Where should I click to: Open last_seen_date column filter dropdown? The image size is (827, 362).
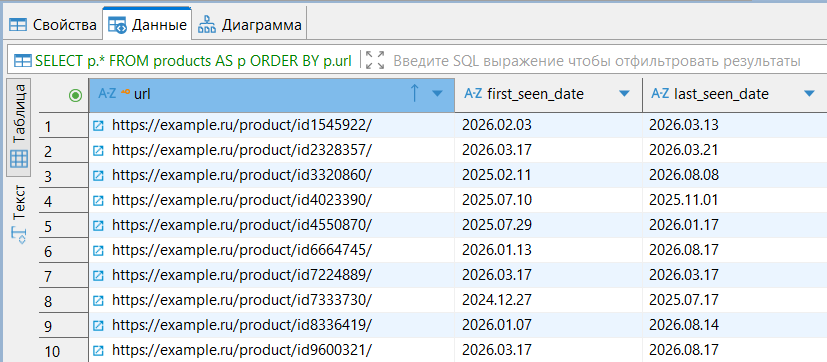pos(809,94)
